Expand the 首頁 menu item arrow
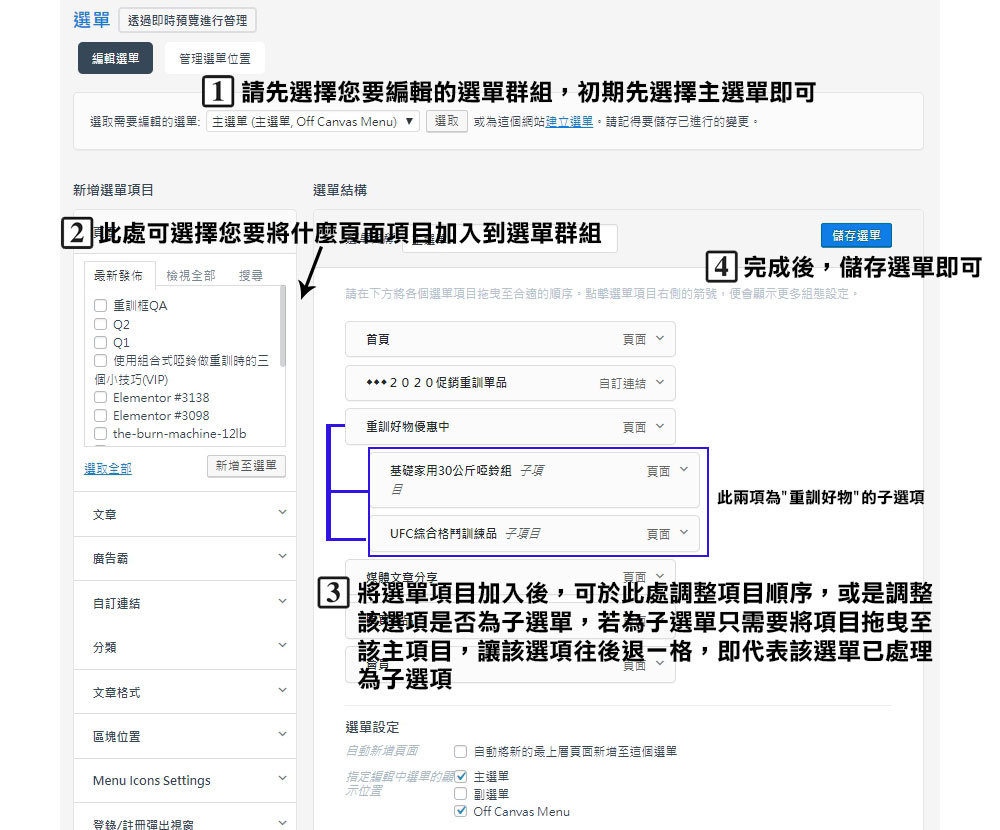Screen dimensions: 1000x830 pos(660,339)
